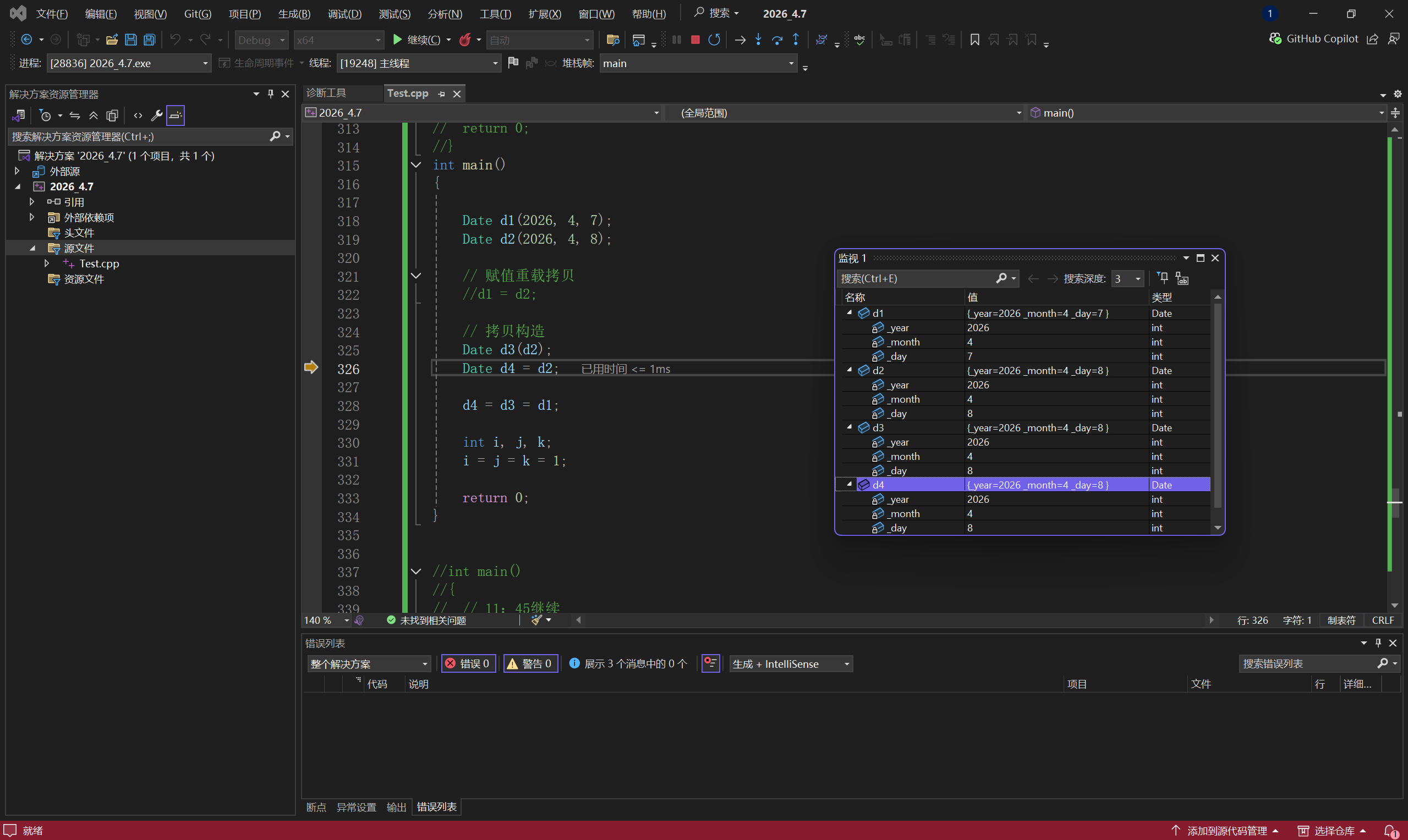This screenshot has height=840, width=1408.
Task: Click GitHub Copilot button
Action: [1313, 39]
